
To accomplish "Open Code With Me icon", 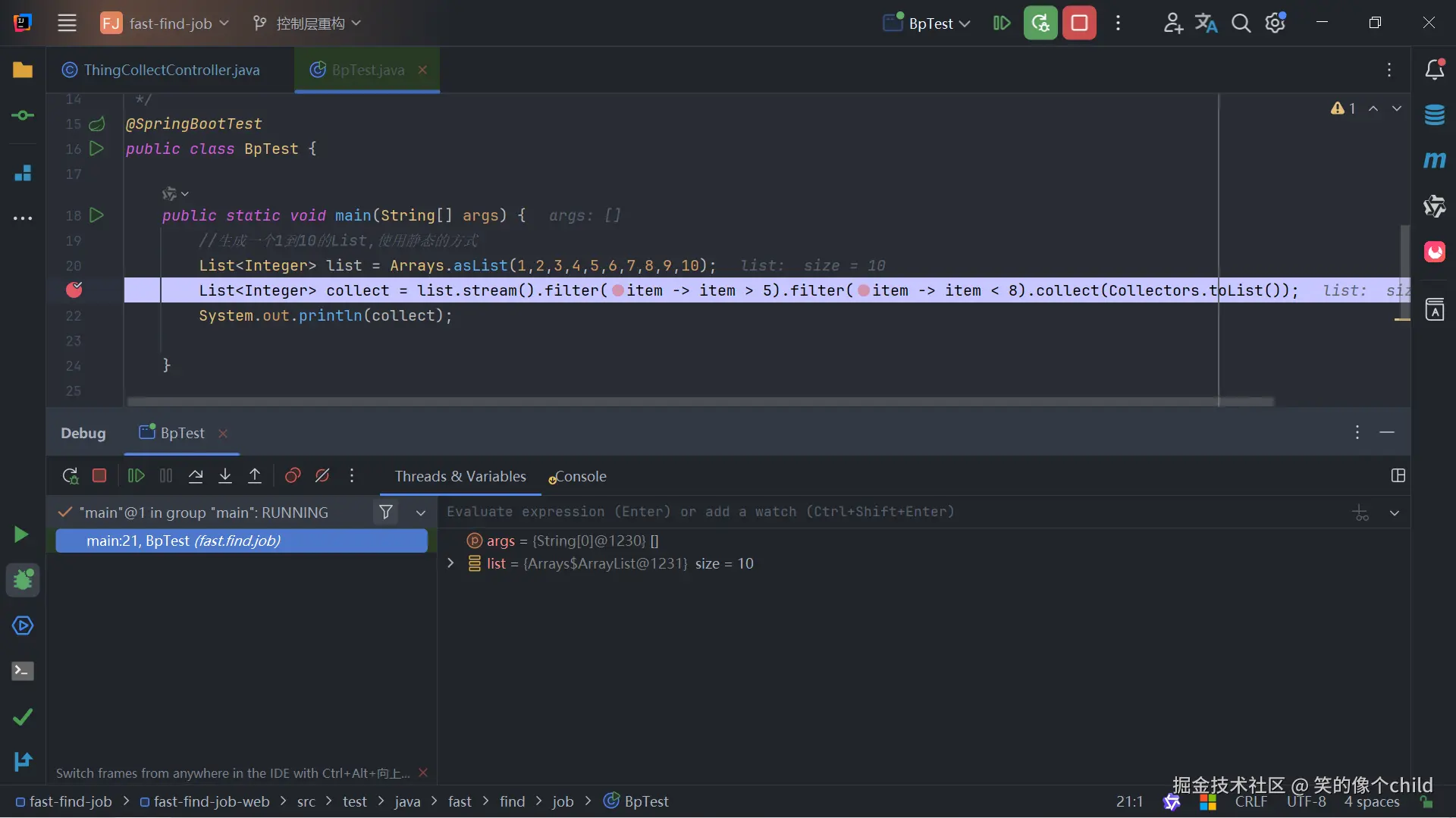I will coord(1172,23).
